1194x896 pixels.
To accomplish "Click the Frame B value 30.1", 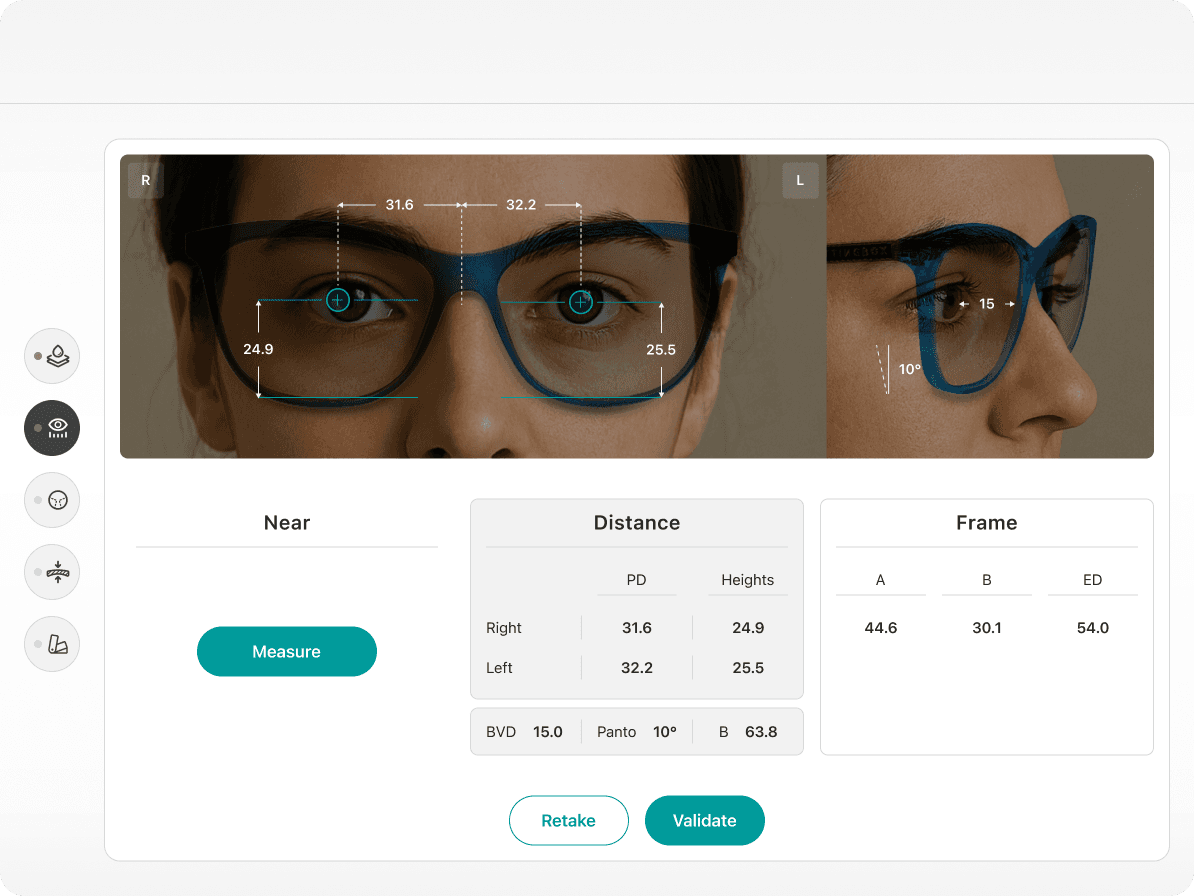I will tap(987, 628).
